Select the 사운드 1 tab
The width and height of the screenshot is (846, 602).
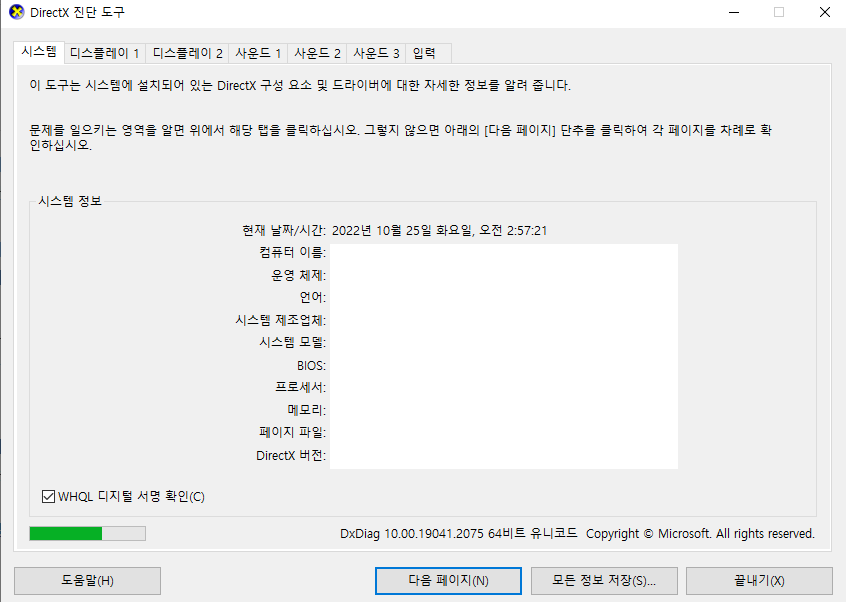pyautogui.click(x=258, y=53)
